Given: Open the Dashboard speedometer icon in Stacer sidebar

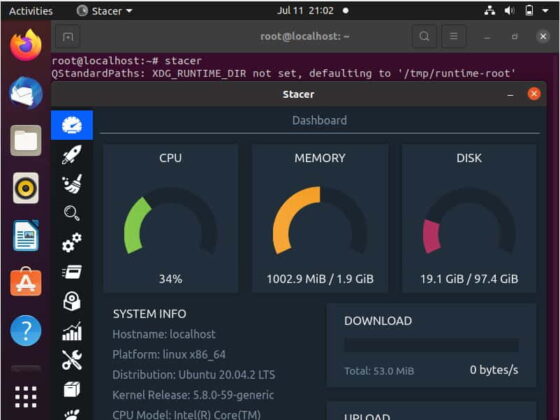Looking at the screenshot, I should tap(72, 125).
